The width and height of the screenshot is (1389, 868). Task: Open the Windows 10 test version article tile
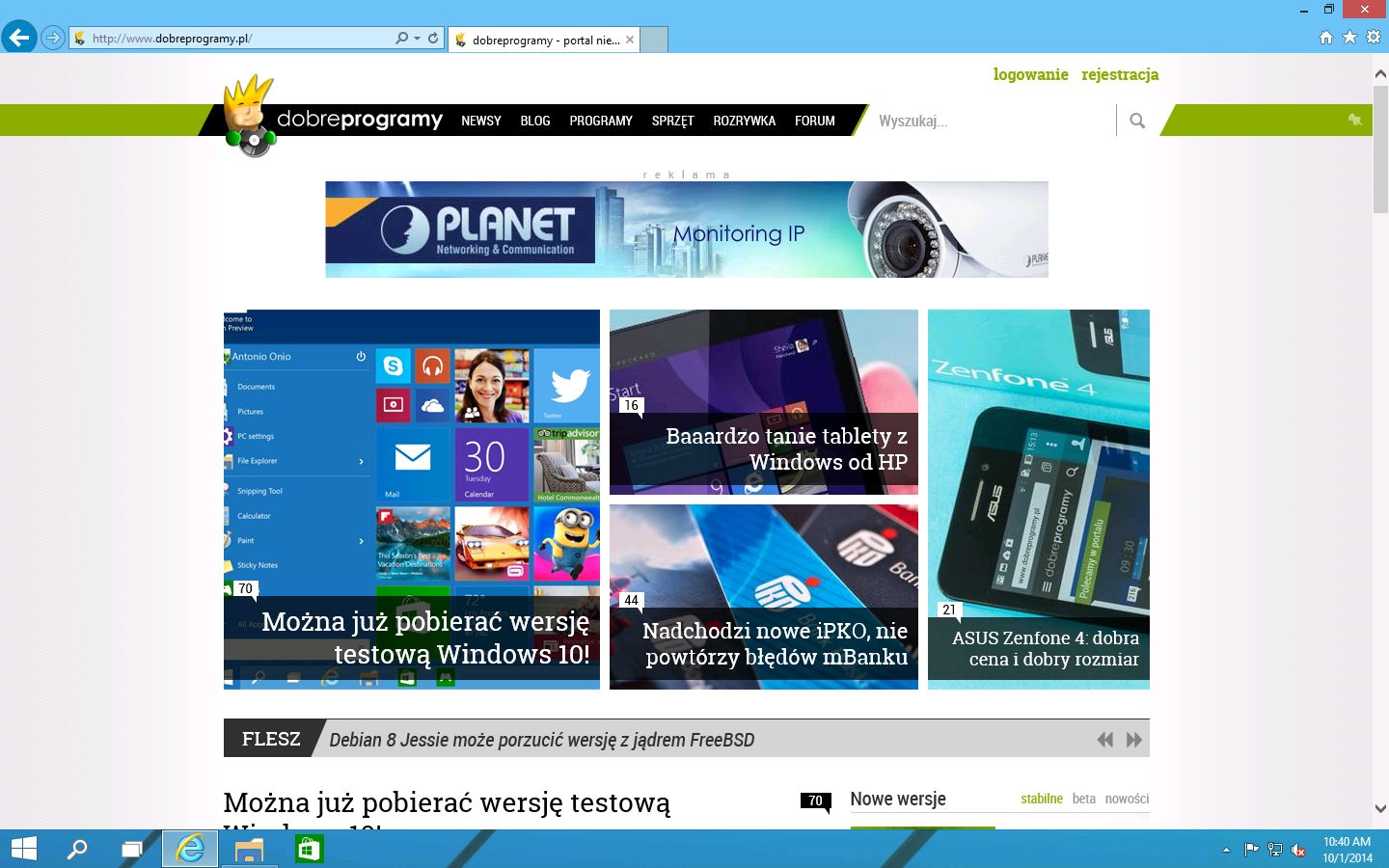click(x=412, y=500)
